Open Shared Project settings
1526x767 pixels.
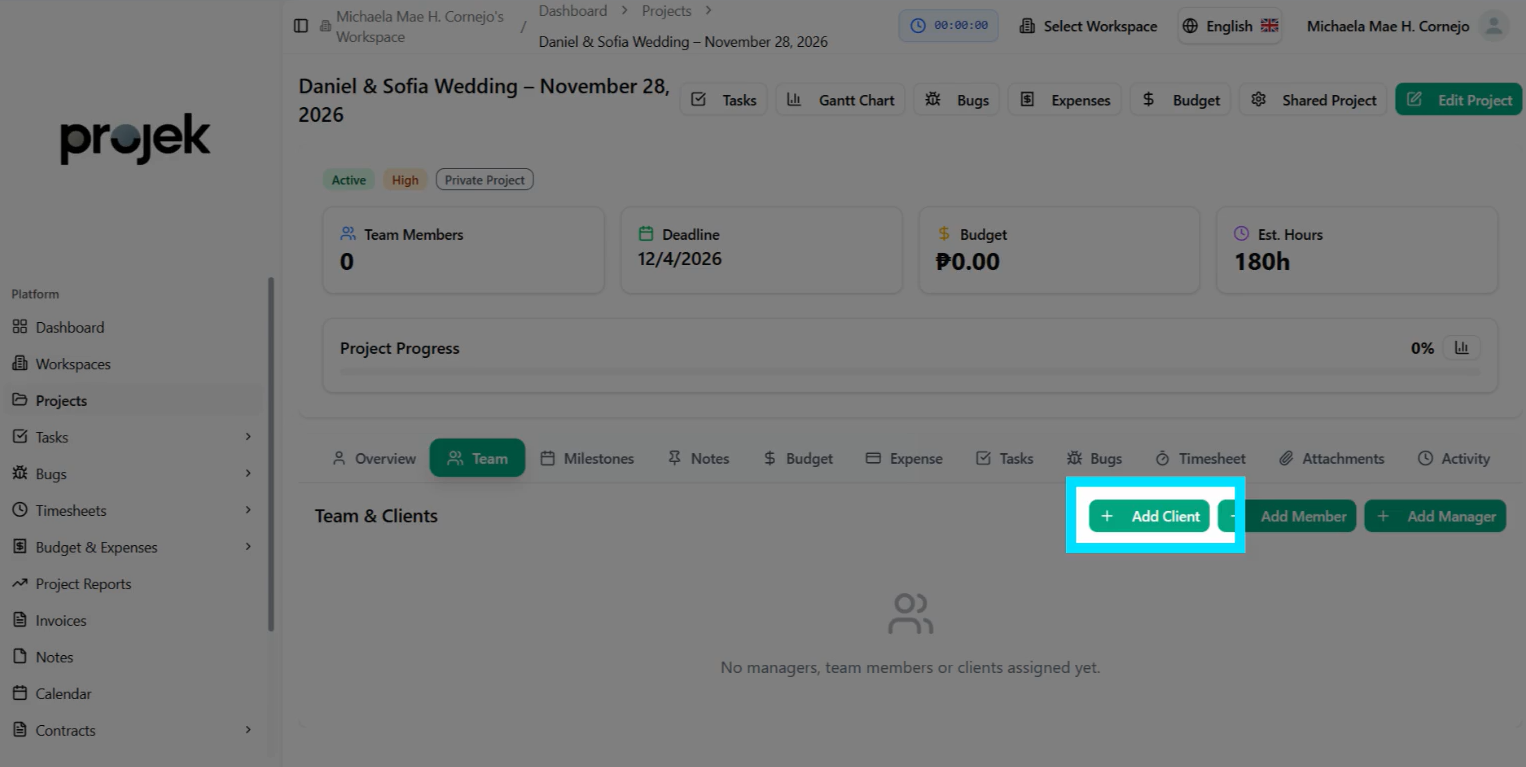pos(1313,100)
